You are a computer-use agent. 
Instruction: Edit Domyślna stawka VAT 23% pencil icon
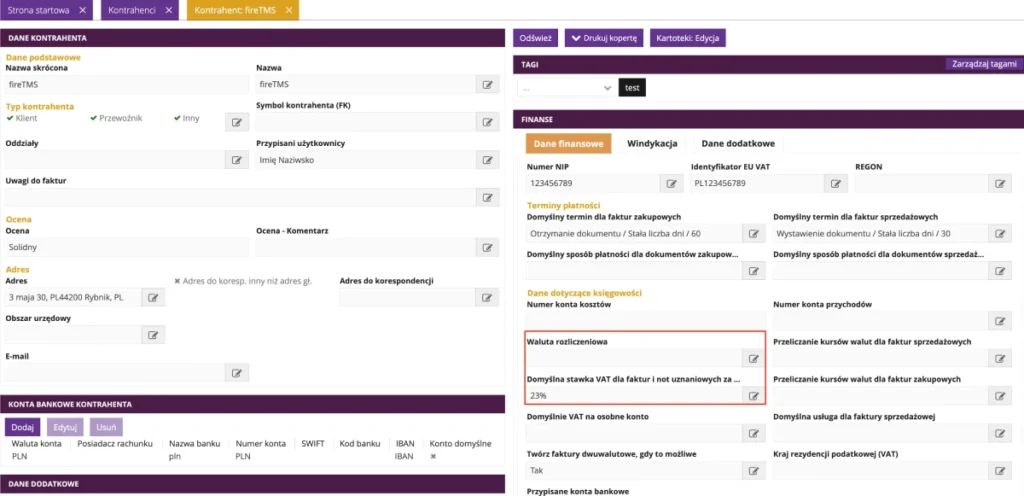click(x=753, y=395)
